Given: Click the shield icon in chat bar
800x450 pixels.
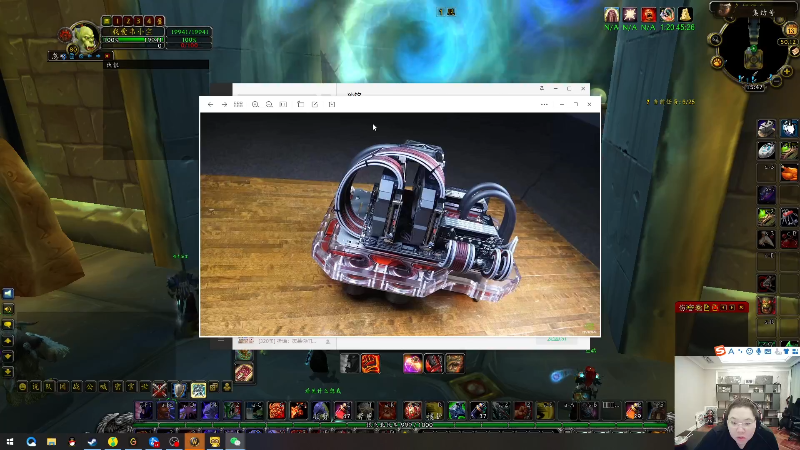Looking at the screenshot, I should coord(179,390).
